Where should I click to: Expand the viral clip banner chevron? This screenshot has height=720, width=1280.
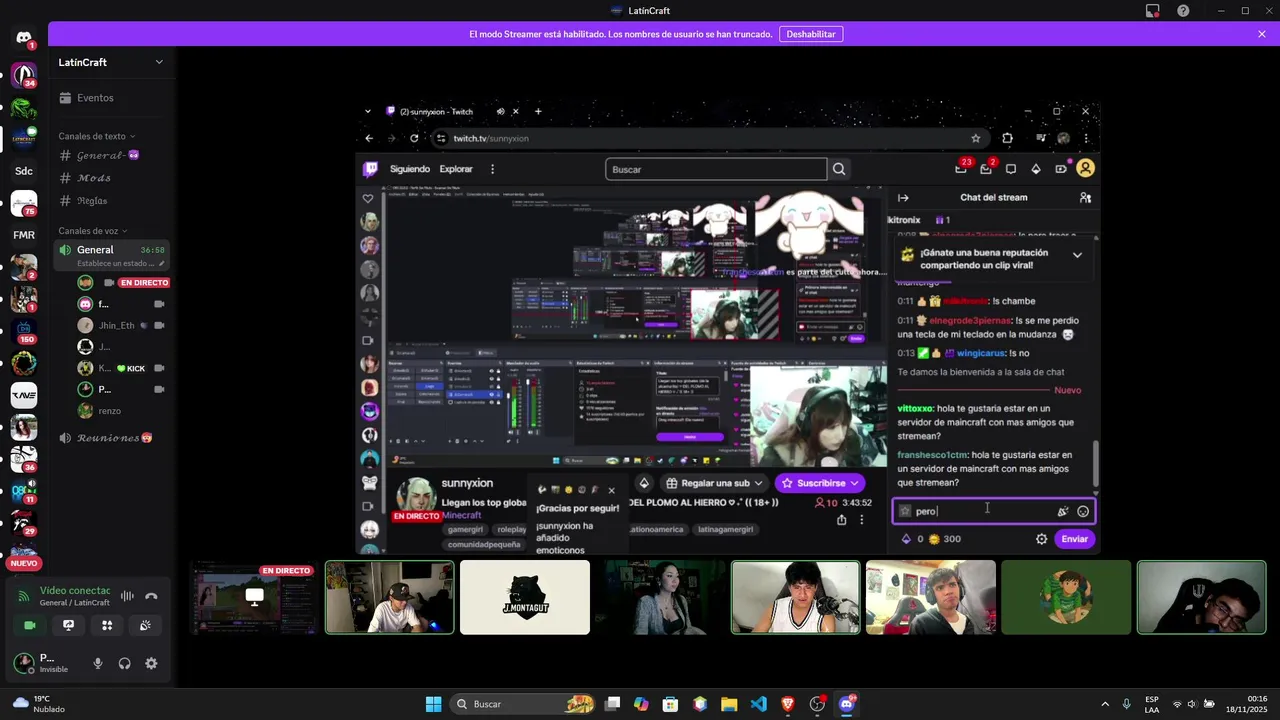pyautogui.click(x=1077, y=255)
